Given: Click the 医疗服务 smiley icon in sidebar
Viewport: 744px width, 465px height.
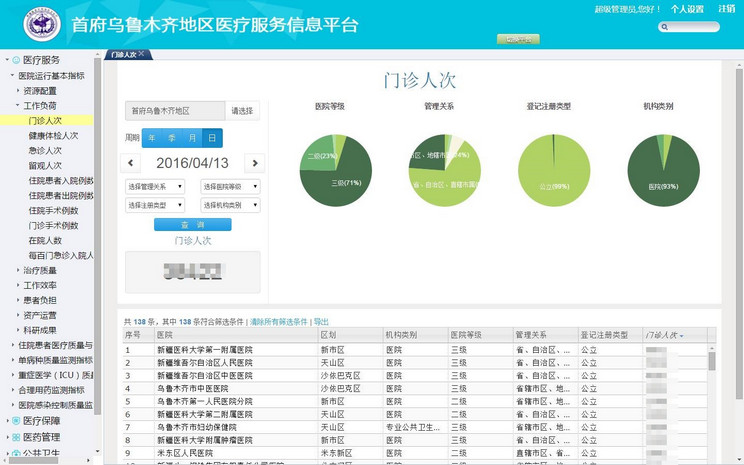Looking at the screenshot, I should click(x=15, y=60).
